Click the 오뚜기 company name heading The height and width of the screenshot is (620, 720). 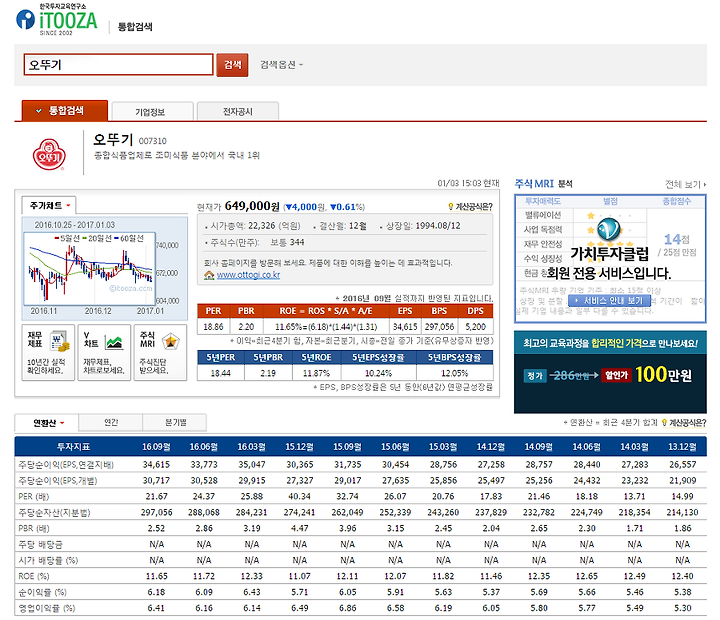(113, 139)
